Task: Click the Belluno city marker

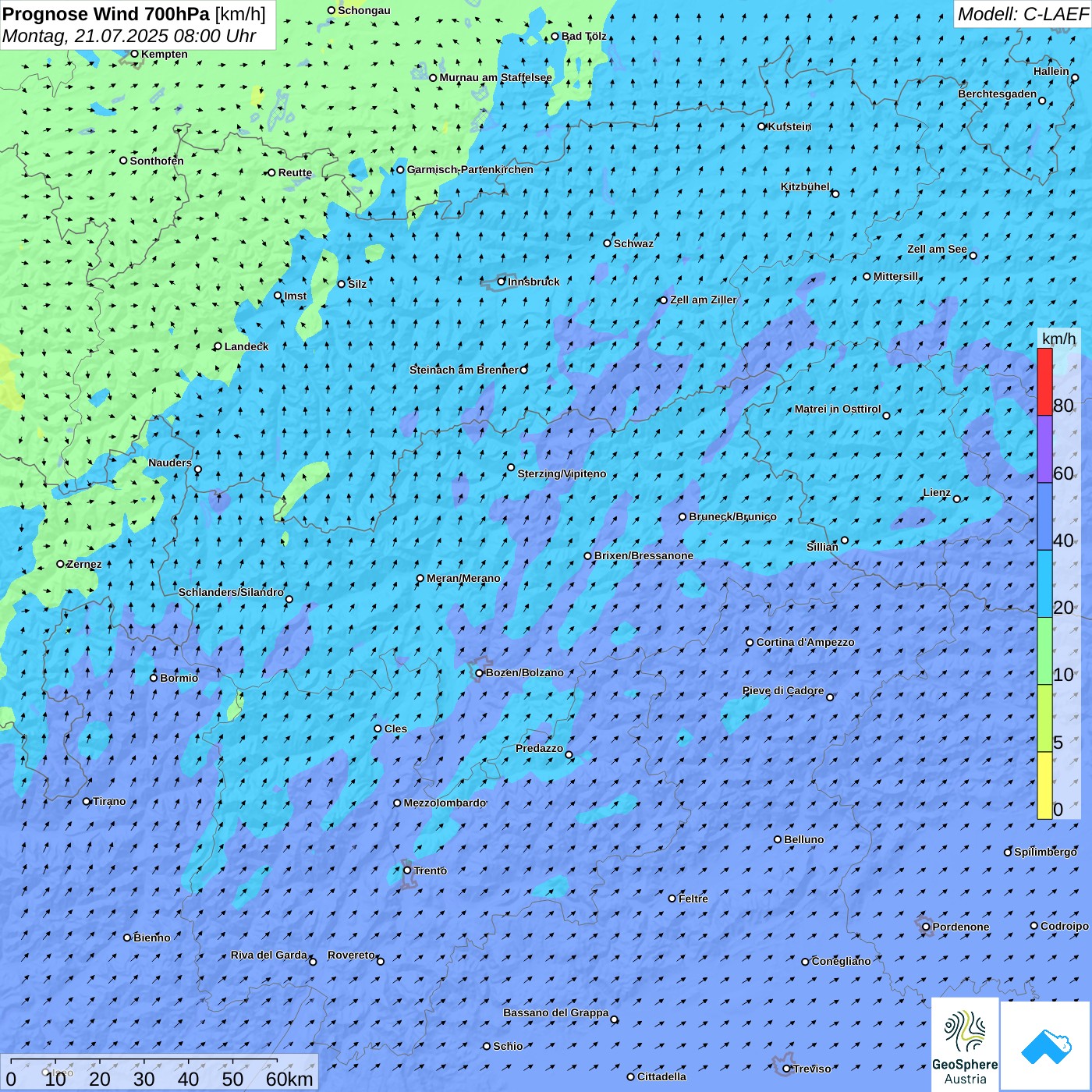Action: [x=778, y=839]
